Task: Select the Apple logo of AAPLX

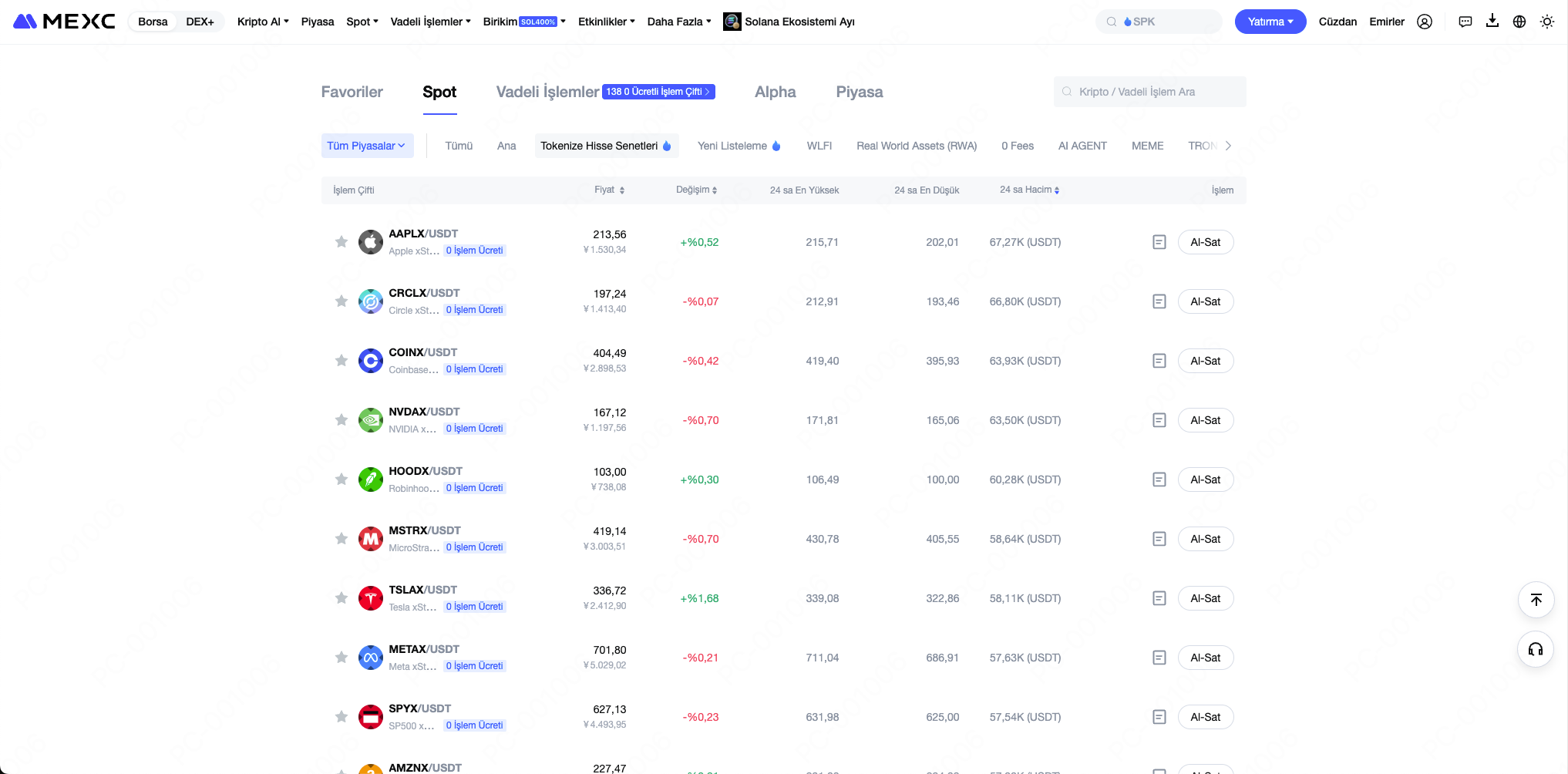Action: pos(371,242)
